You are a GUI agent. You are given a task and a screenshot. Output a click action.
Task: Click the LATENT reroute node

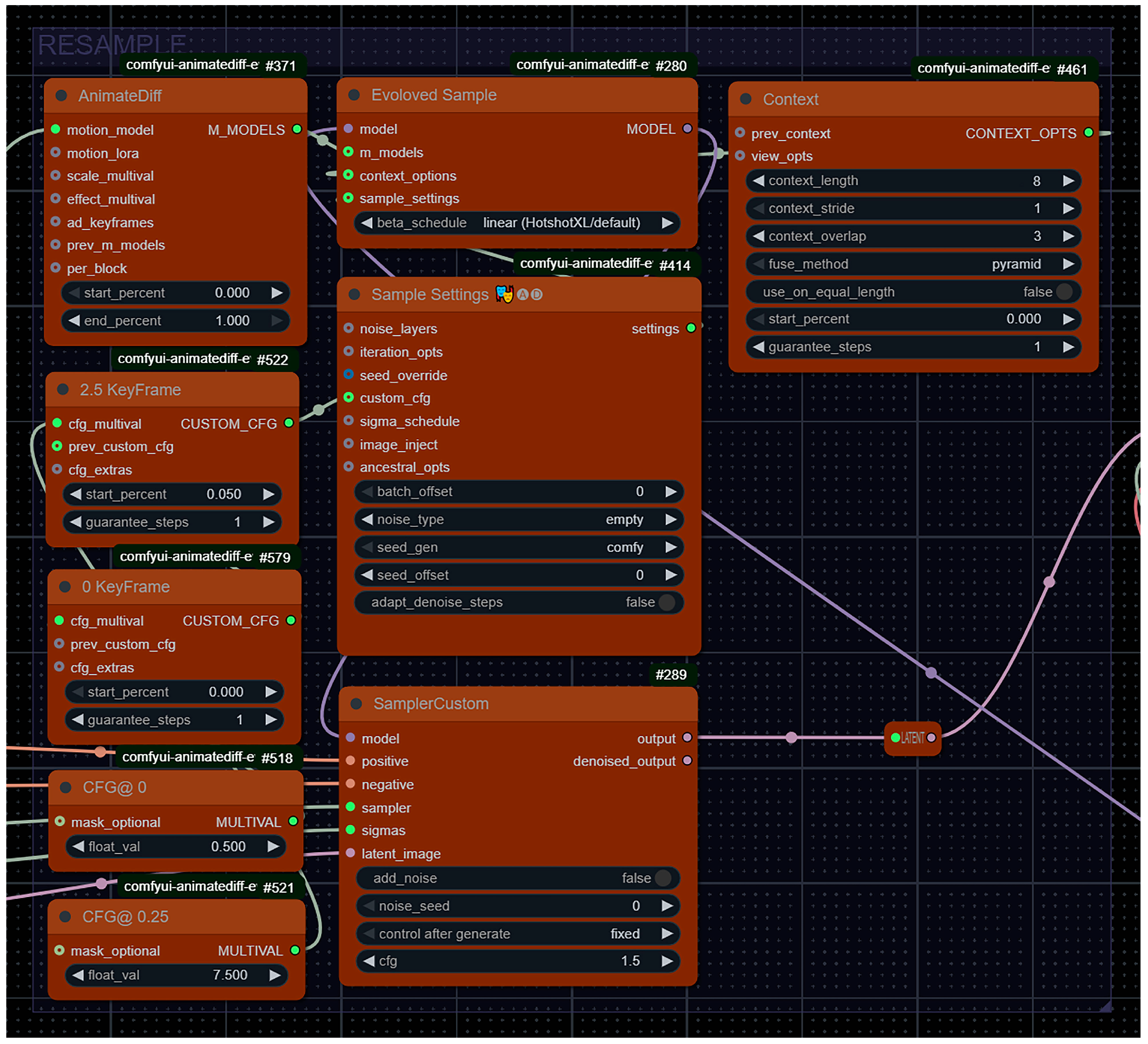912,738
